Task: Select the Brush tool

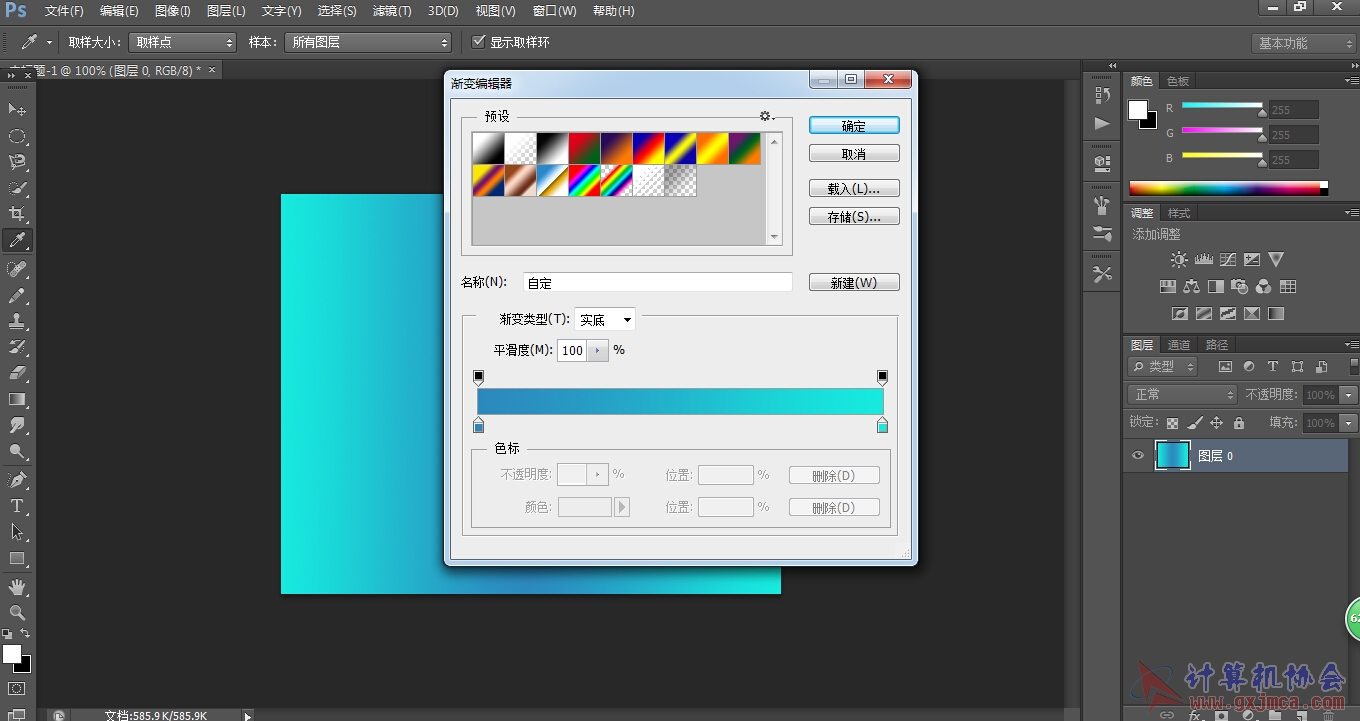Action: [17, 296]
